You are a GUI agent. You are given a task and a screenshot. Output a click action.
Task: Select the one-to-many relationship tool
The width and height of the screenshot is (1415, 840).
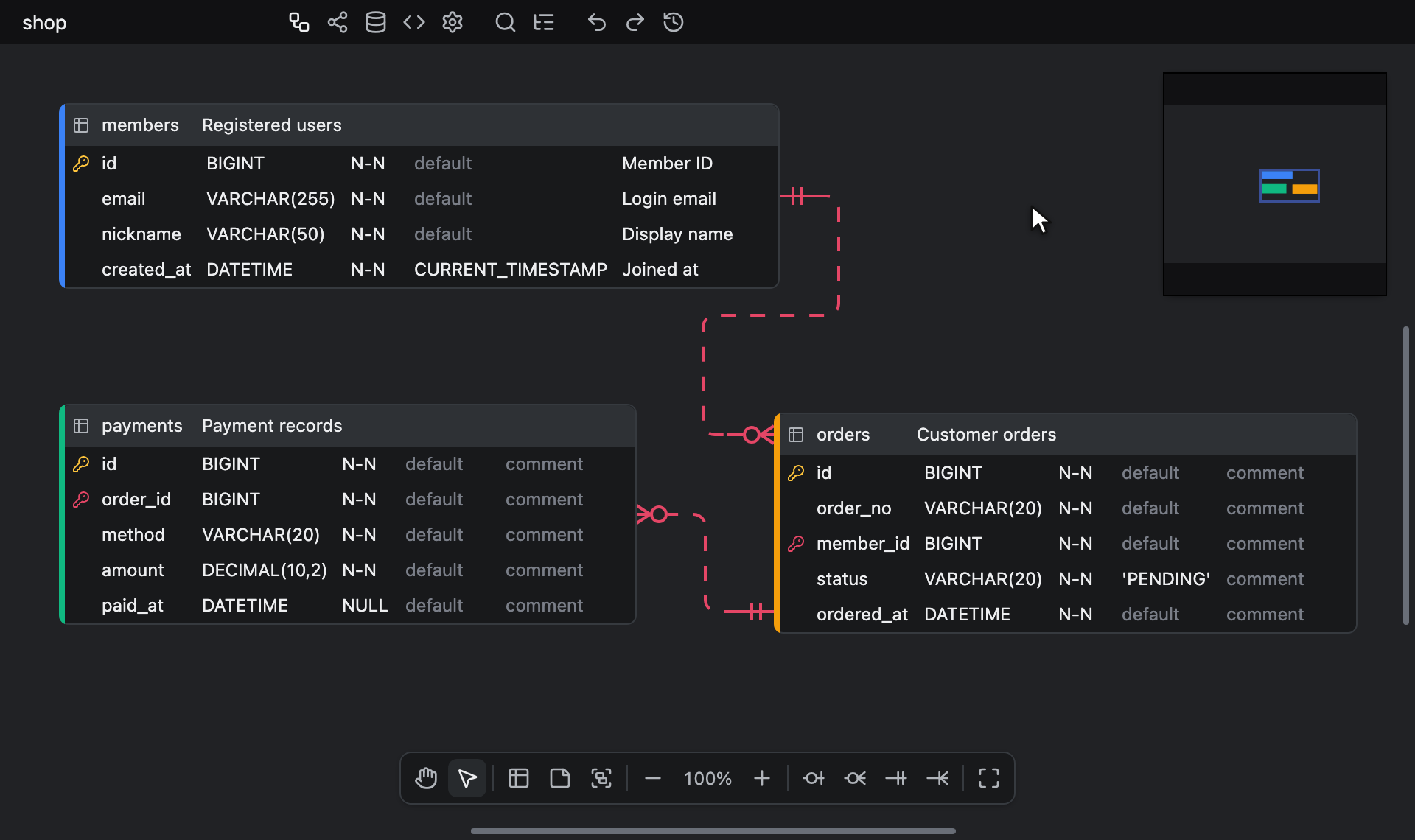[x=937, y=778]
